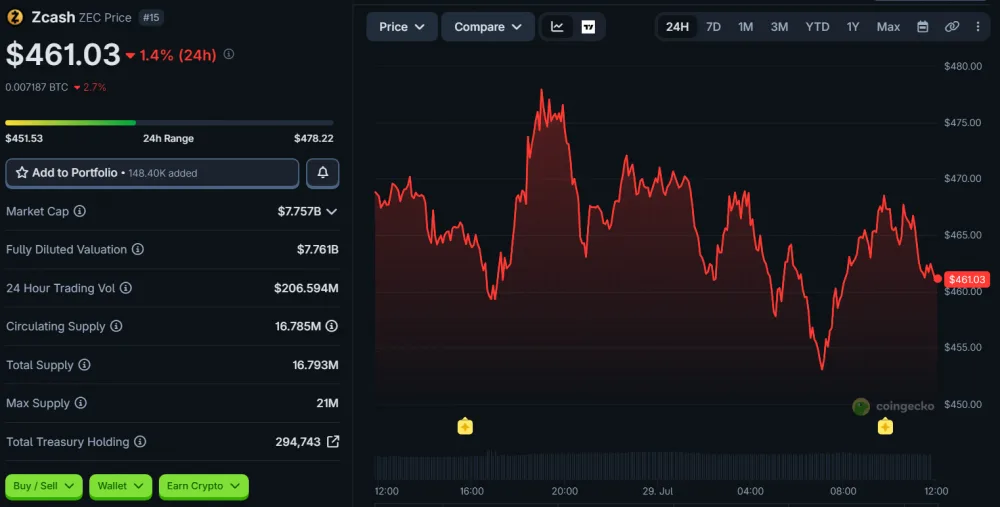
Task: Switch to TradingView chart icon
Action: tap(588, 27)
